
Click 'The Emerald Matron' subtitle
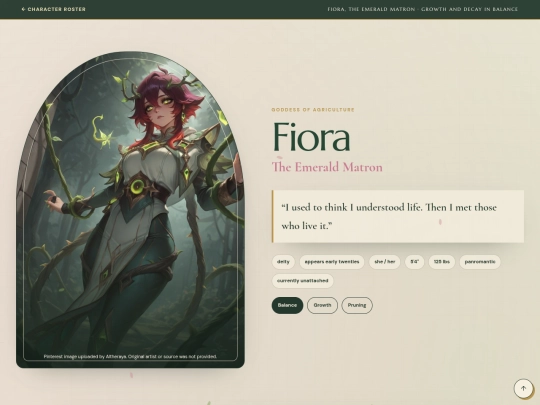point(327,167)
